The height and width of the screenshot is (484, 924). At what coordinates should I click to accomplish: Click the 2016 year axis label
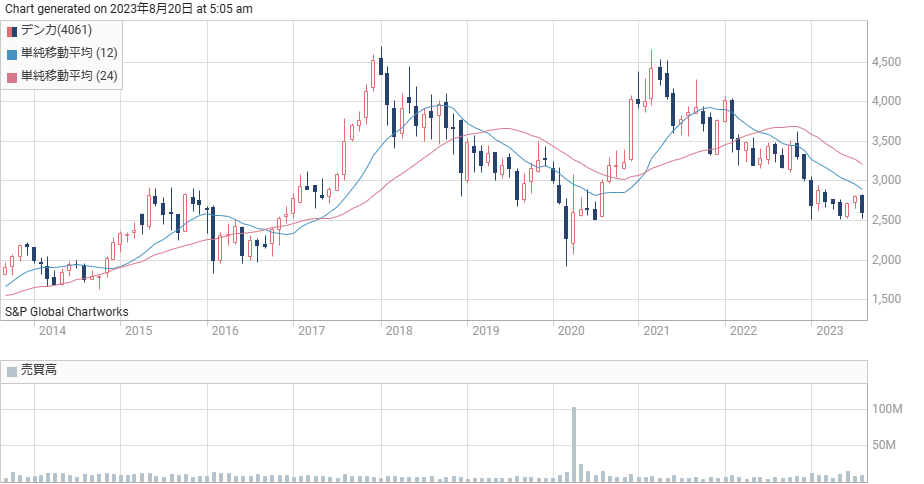[225, 331]
